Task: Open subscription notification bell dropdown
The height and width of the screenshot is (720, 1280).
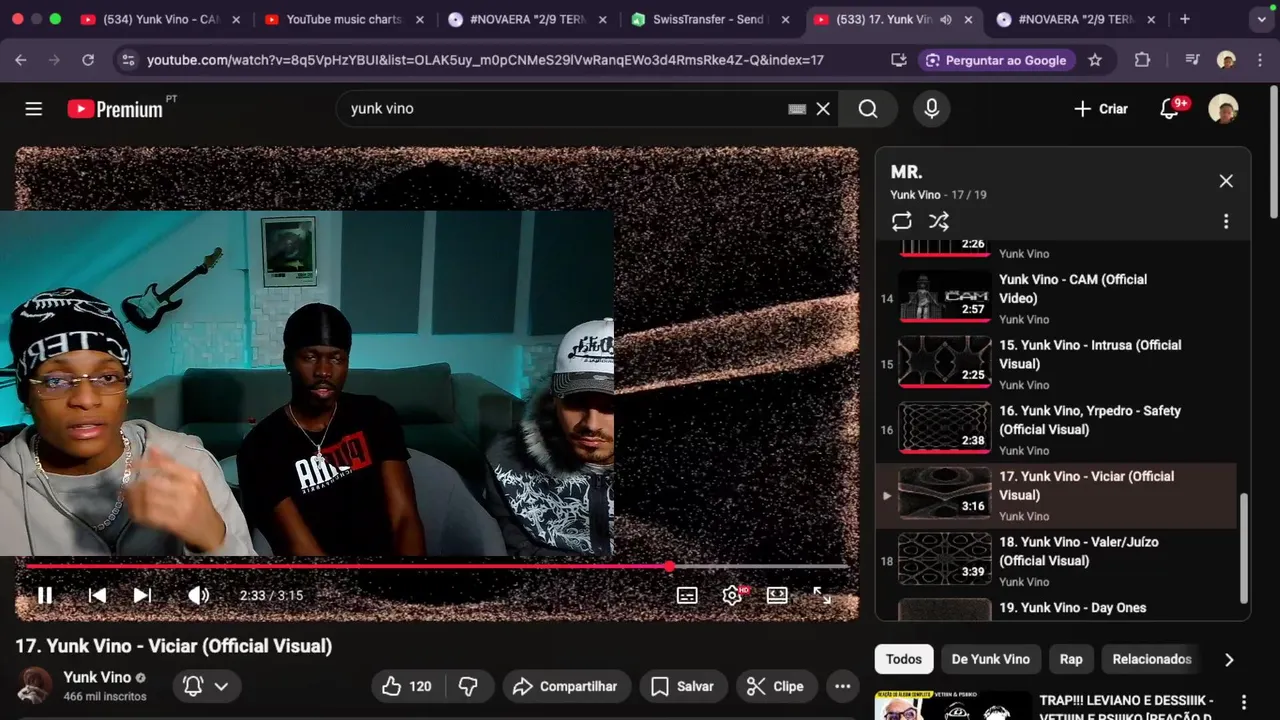Action: click(206, 686)
